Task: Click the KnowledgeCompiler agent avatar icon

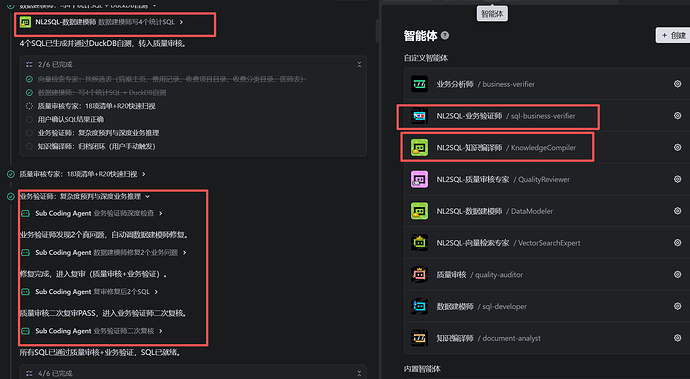Action: pos(419,147)
